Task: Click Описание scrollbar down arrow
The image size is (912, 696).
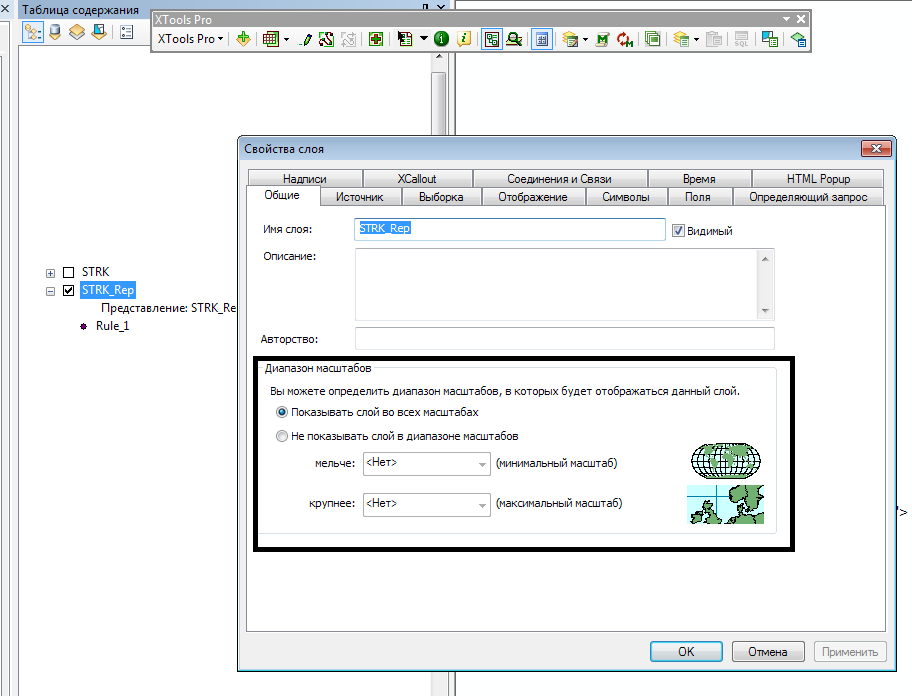Action: coord(765,311)
